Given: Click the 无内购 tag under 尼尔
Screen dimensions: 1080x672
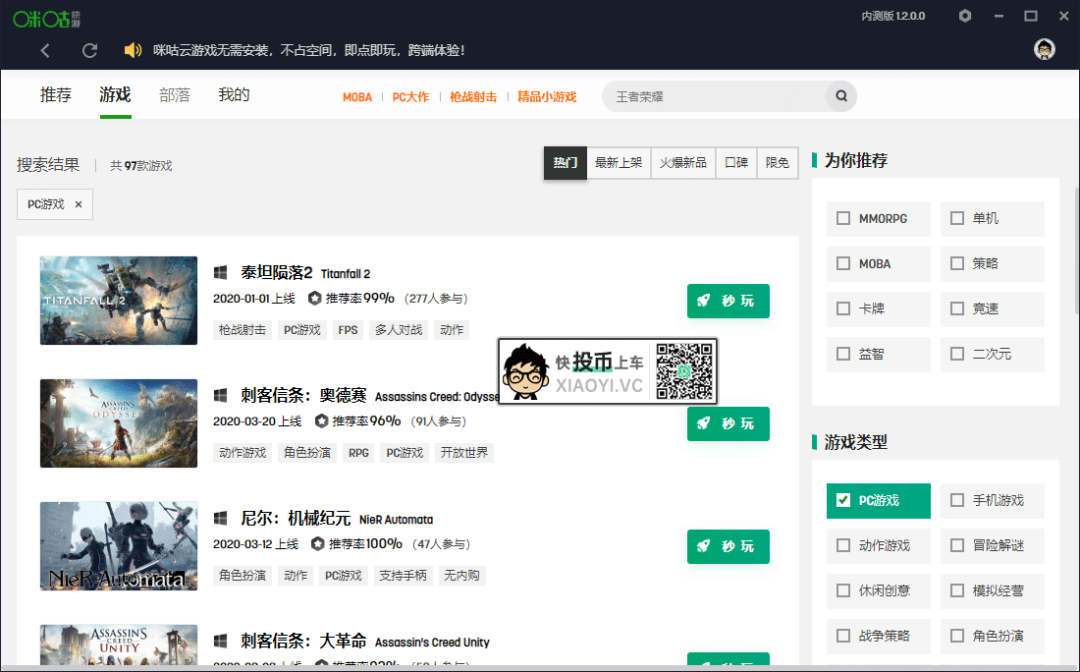Looking at the screenshot, I should click(x=461, y=576).
